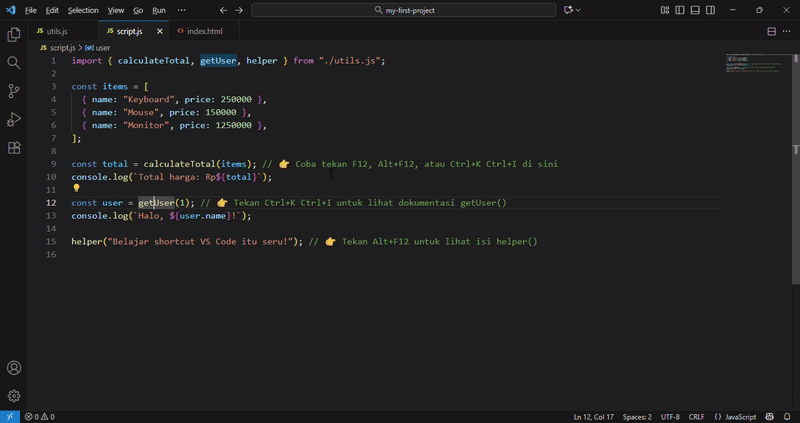This screenshot has height=423, width=800.
Task: Toggle the primary side bar visibility
Action: pyautogui.click(x=680, y=10)
